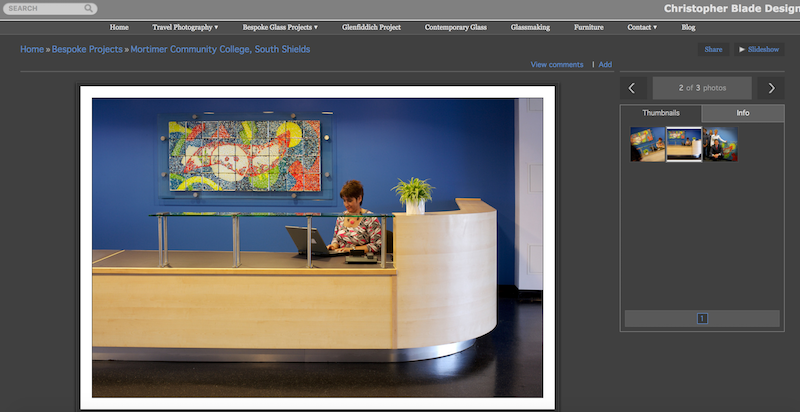Image resolution: width=800 pixels, height=412 pixels.
Task: Click the Add comment link
Action: (x=605, y=64)
